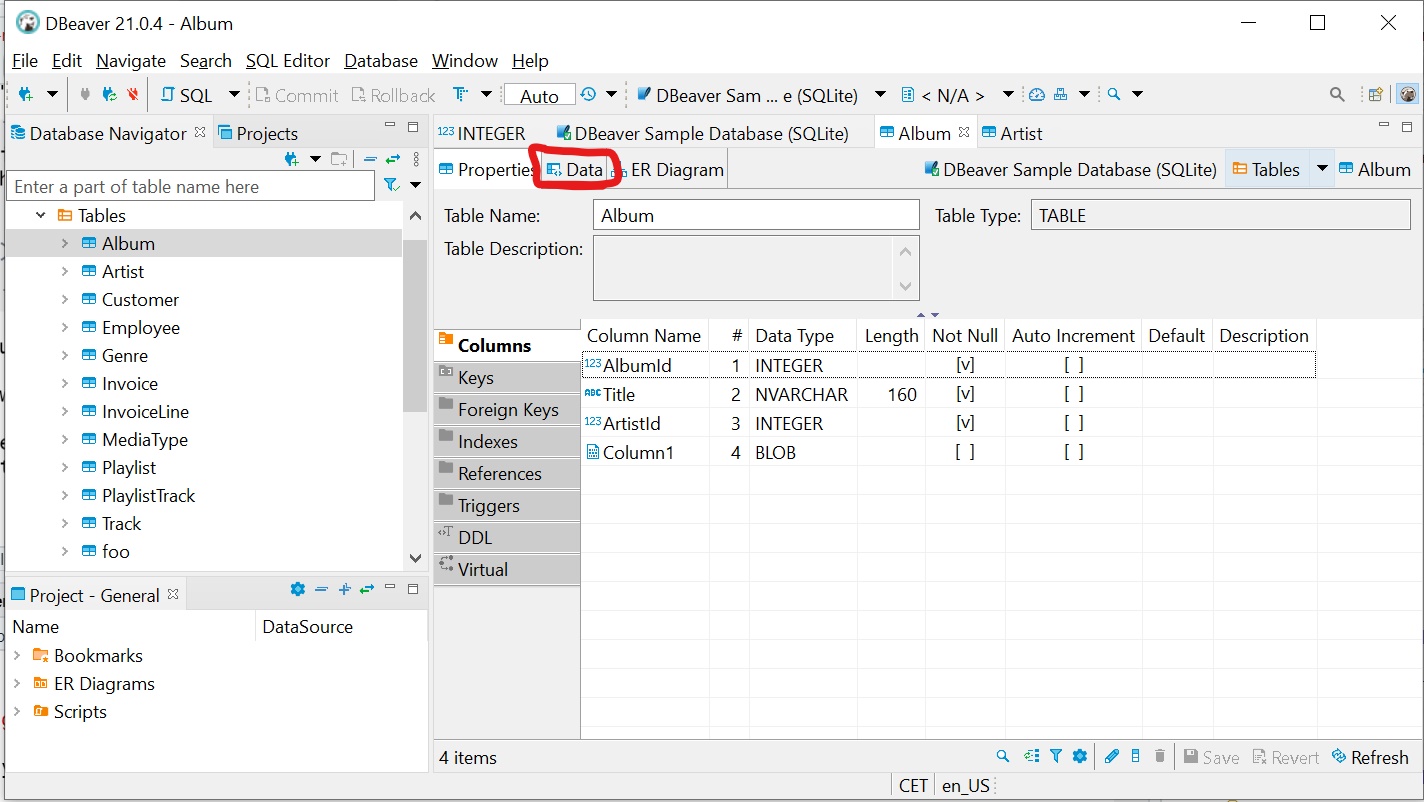
Task: Click the trash delete icon in bottom toolbar
Action: coord(1160,757)
